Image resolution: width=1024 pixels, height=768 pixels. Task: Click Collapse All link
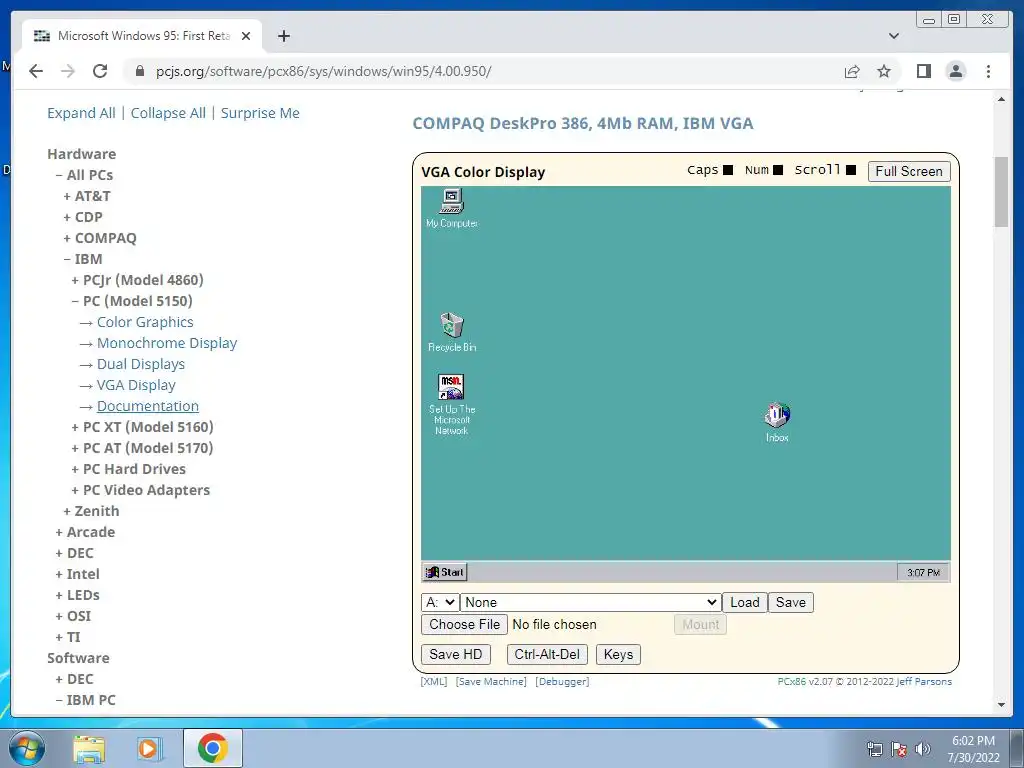pos(168,113)
